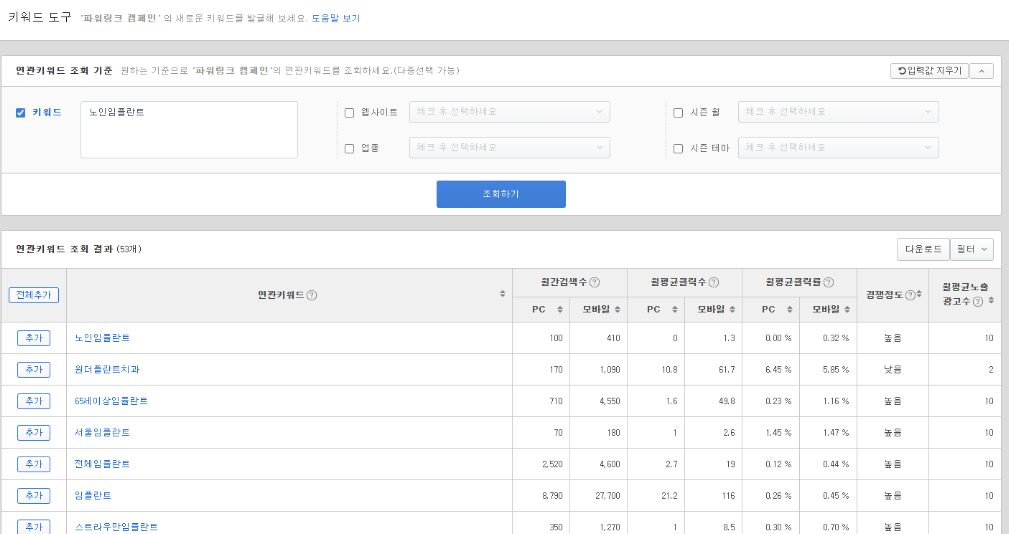Collapse the 연관키워드 조회 기준 panel

point(981,71)
